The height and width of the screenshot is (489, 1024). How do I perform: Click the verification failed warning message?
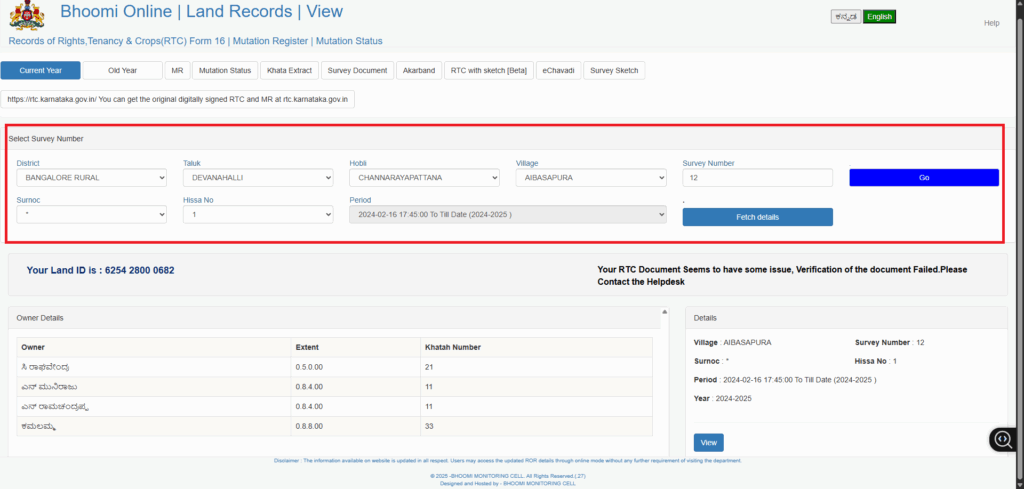coord(782,276)
